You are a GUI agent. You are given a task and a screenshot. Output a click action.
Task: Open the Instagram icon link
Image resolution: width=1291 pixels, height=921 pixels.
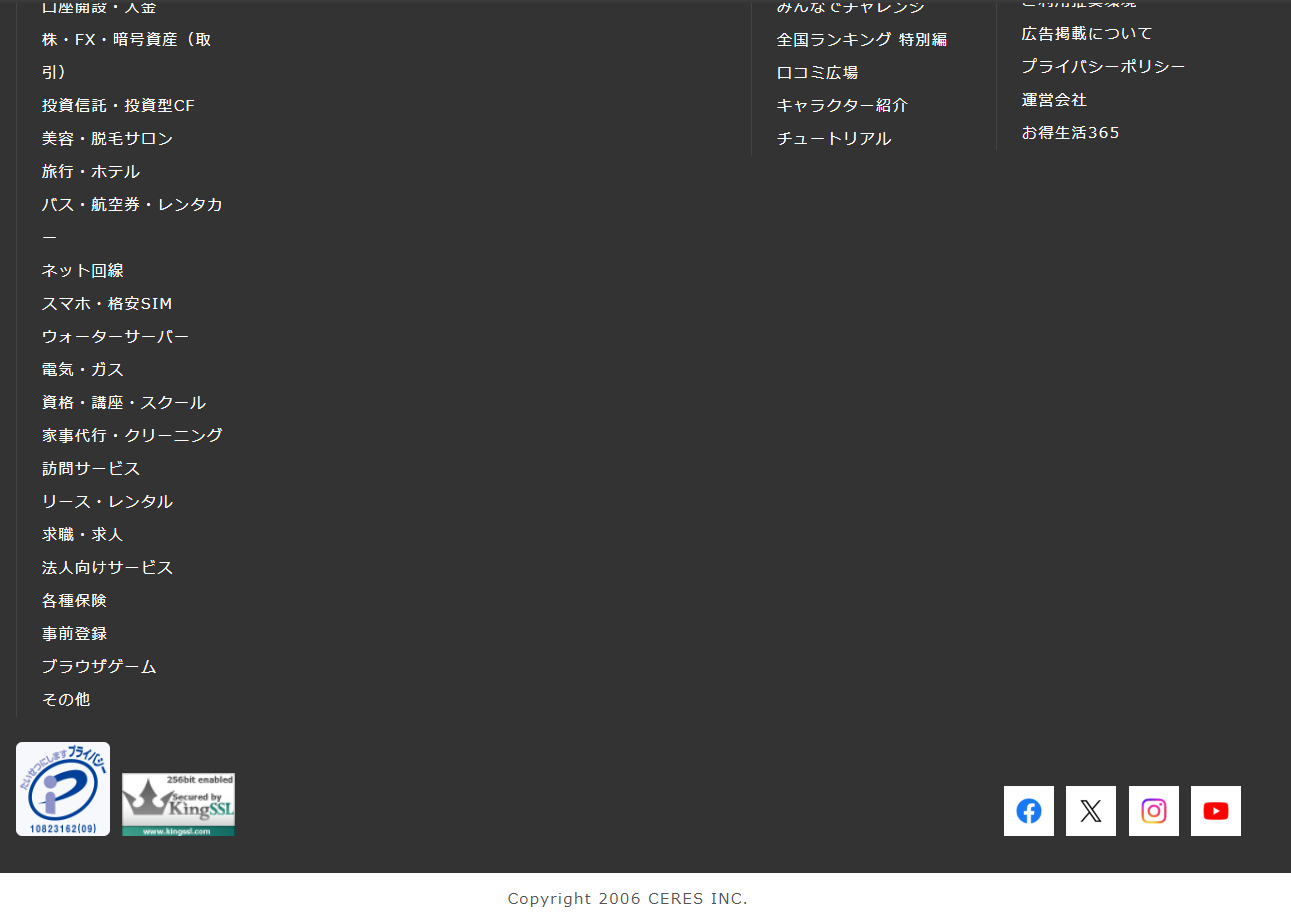[1153, 811]
